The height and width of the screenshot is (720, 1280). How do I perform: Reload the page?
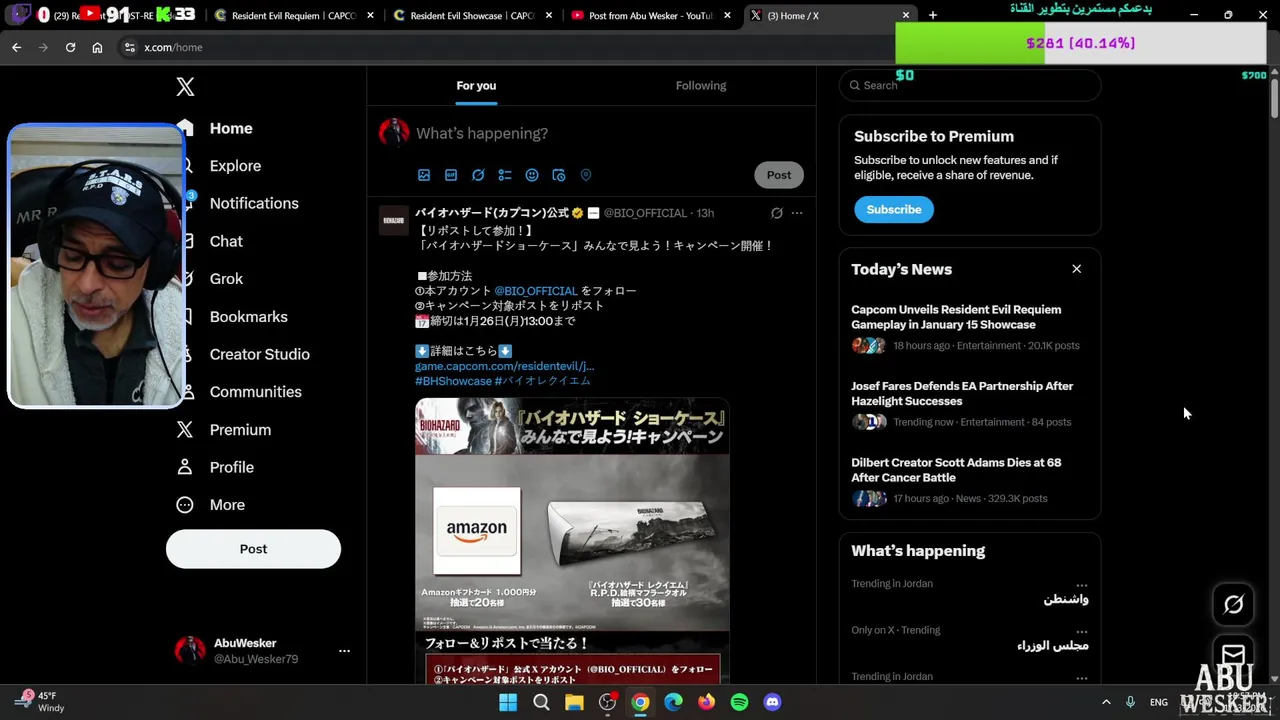click(x=70, y=47)
